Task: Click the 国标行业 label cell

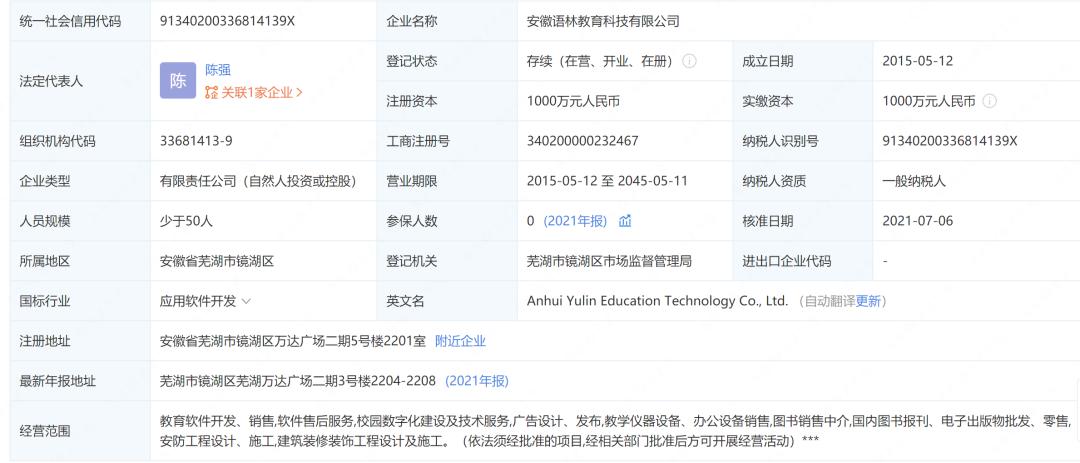Action: [x=80, y=301]
